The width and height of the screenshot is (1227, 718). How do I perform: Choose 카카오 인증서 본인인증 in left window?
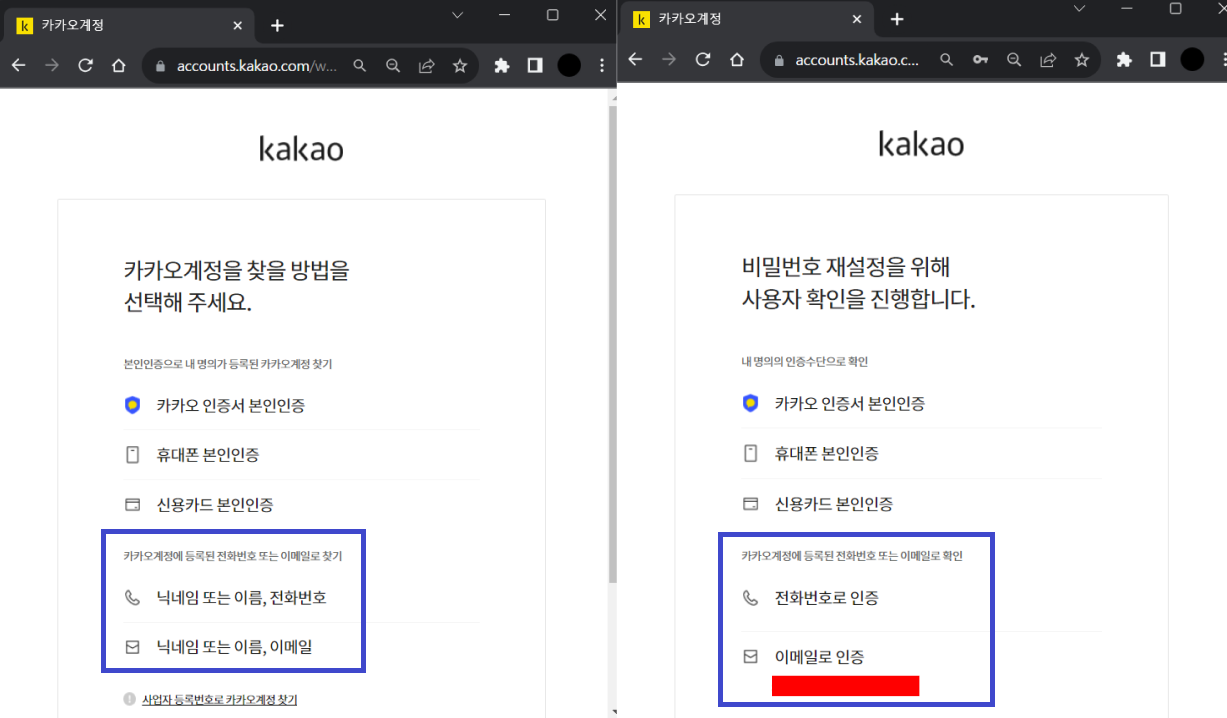[301, 405]
